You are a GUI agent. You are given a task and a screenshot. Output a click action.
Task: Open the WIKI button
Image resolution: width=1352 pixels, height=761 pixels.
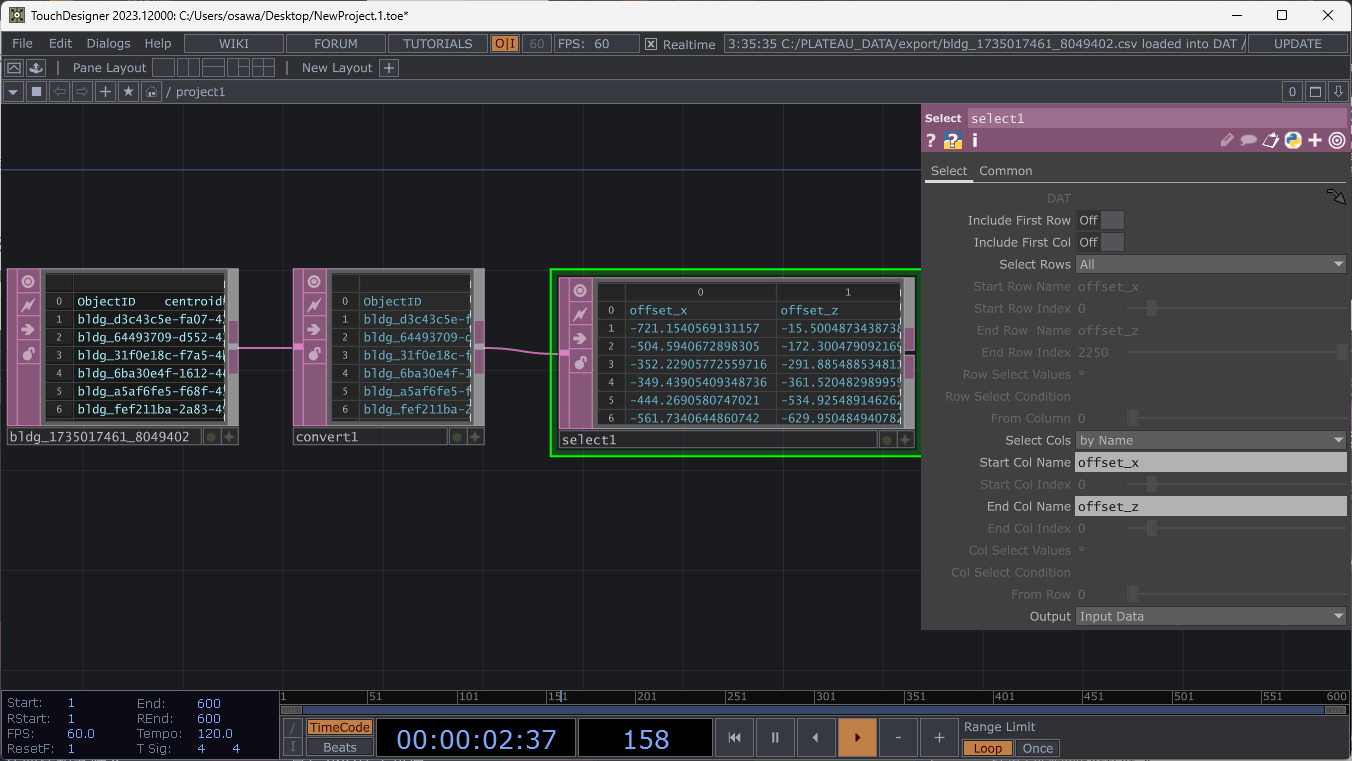(x=234, y=44)
